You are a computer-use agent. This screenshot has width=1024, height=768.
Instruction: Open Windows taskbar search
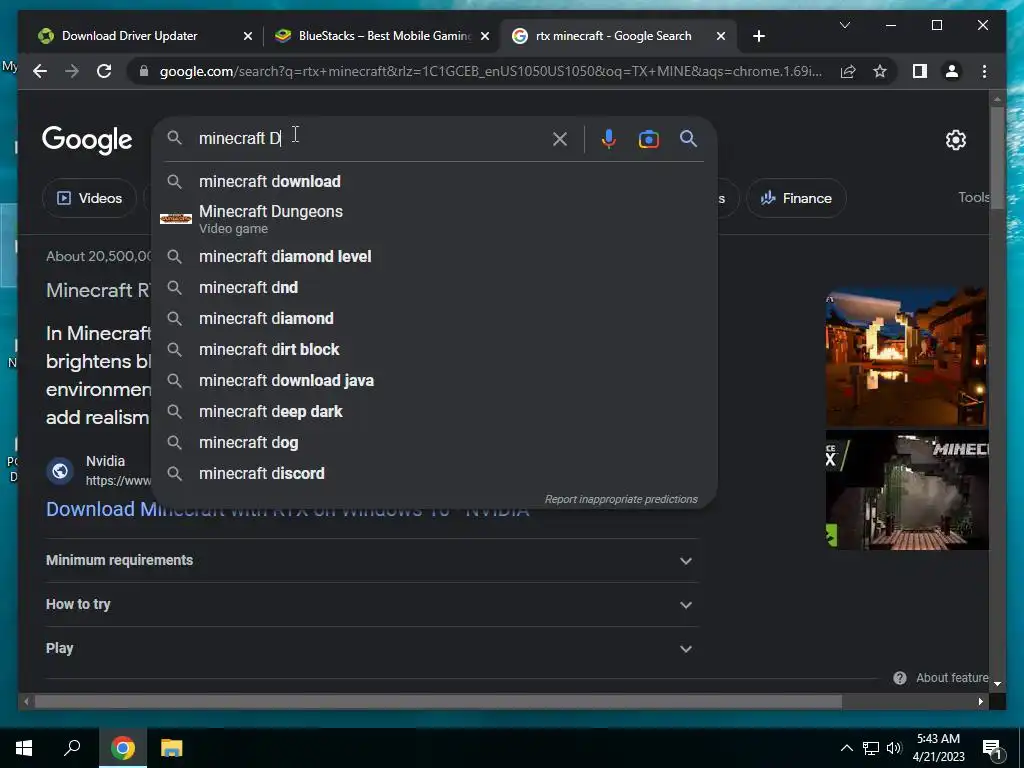[x=72, y=748]
